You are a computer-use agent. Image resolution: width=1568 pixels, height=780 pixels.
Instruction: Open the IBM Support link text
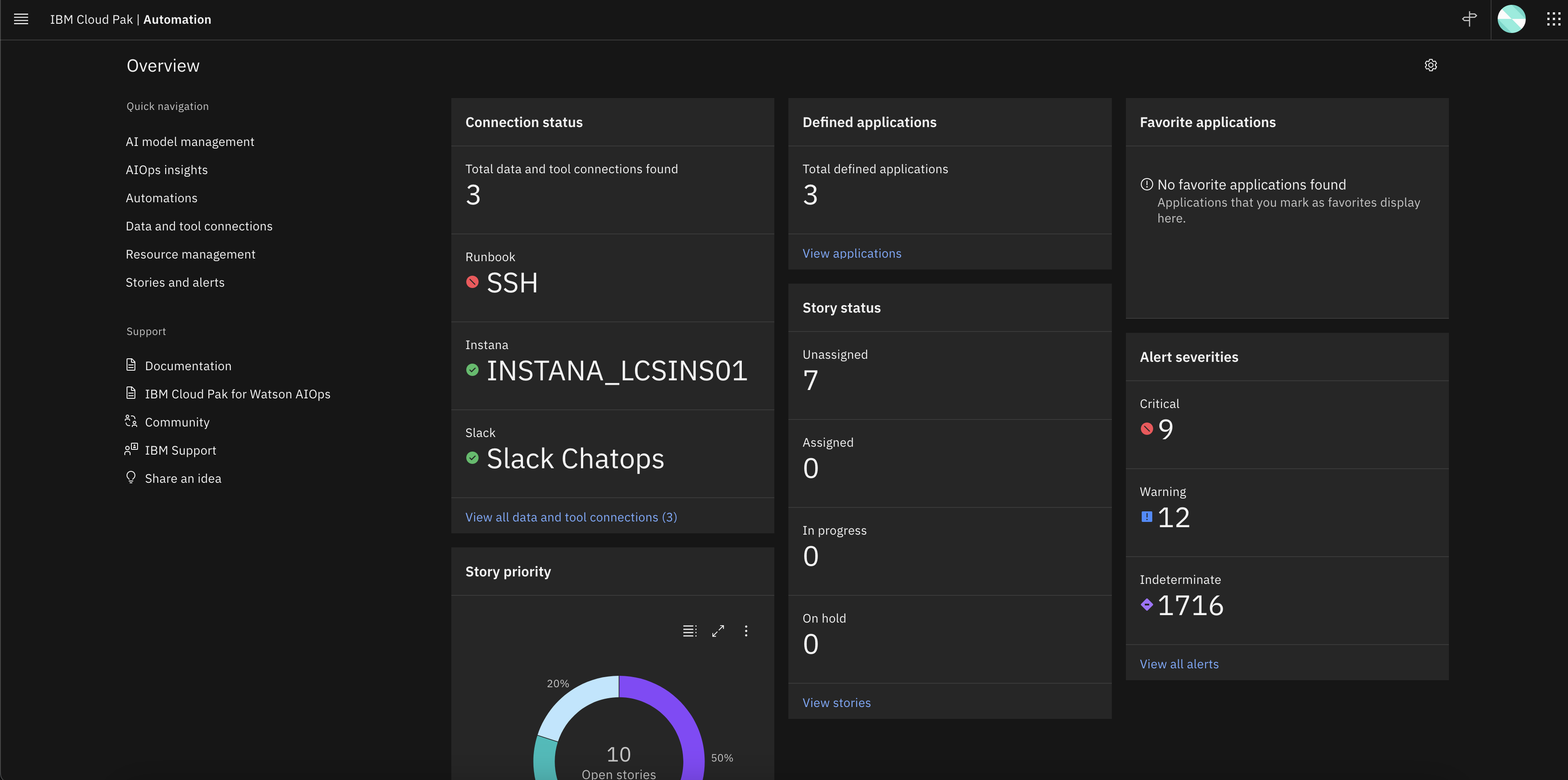pos(180,450)
